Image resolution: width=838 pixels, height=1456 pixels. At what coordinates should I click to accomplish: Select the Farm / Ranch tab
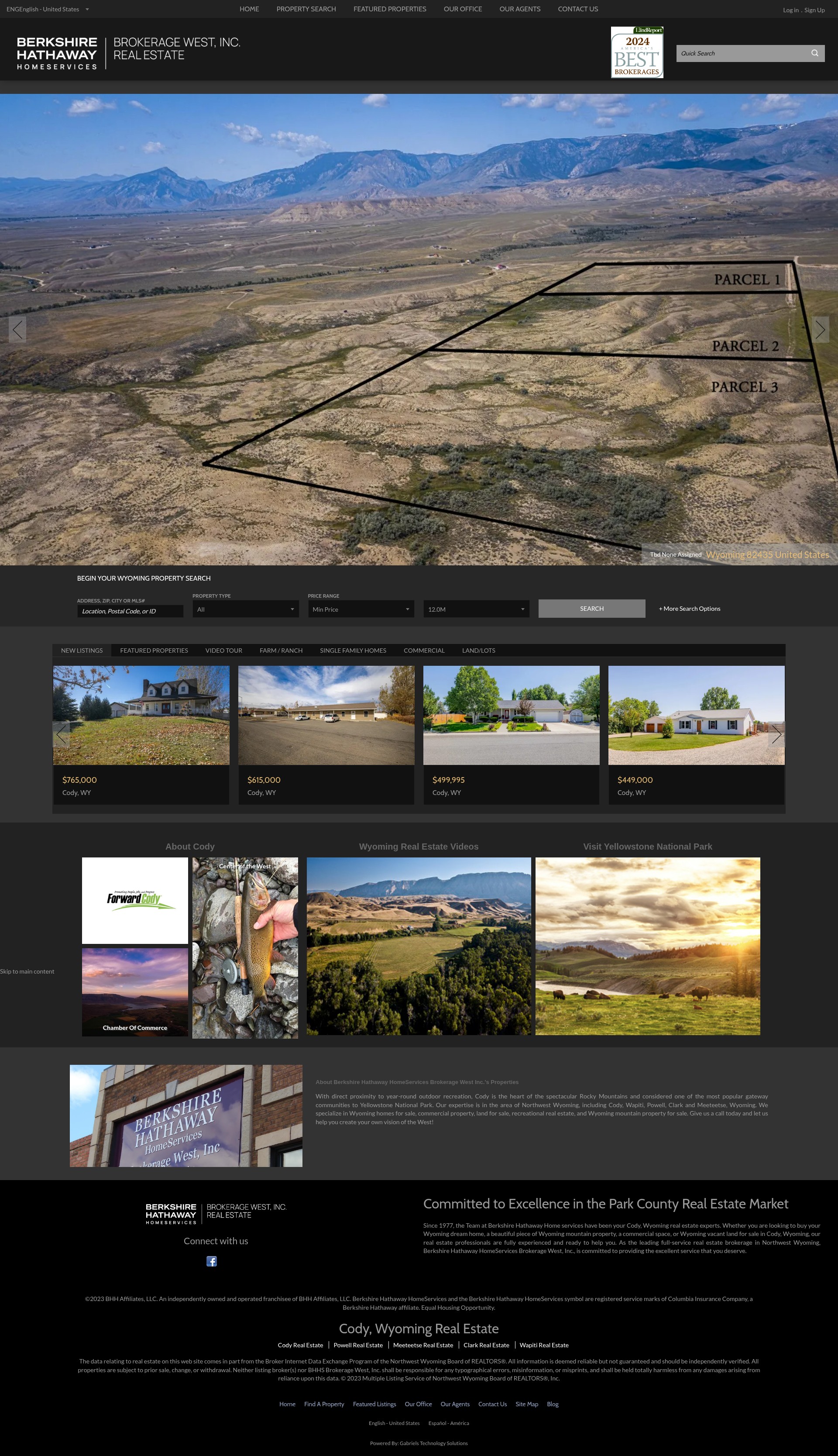pos(281,651)
